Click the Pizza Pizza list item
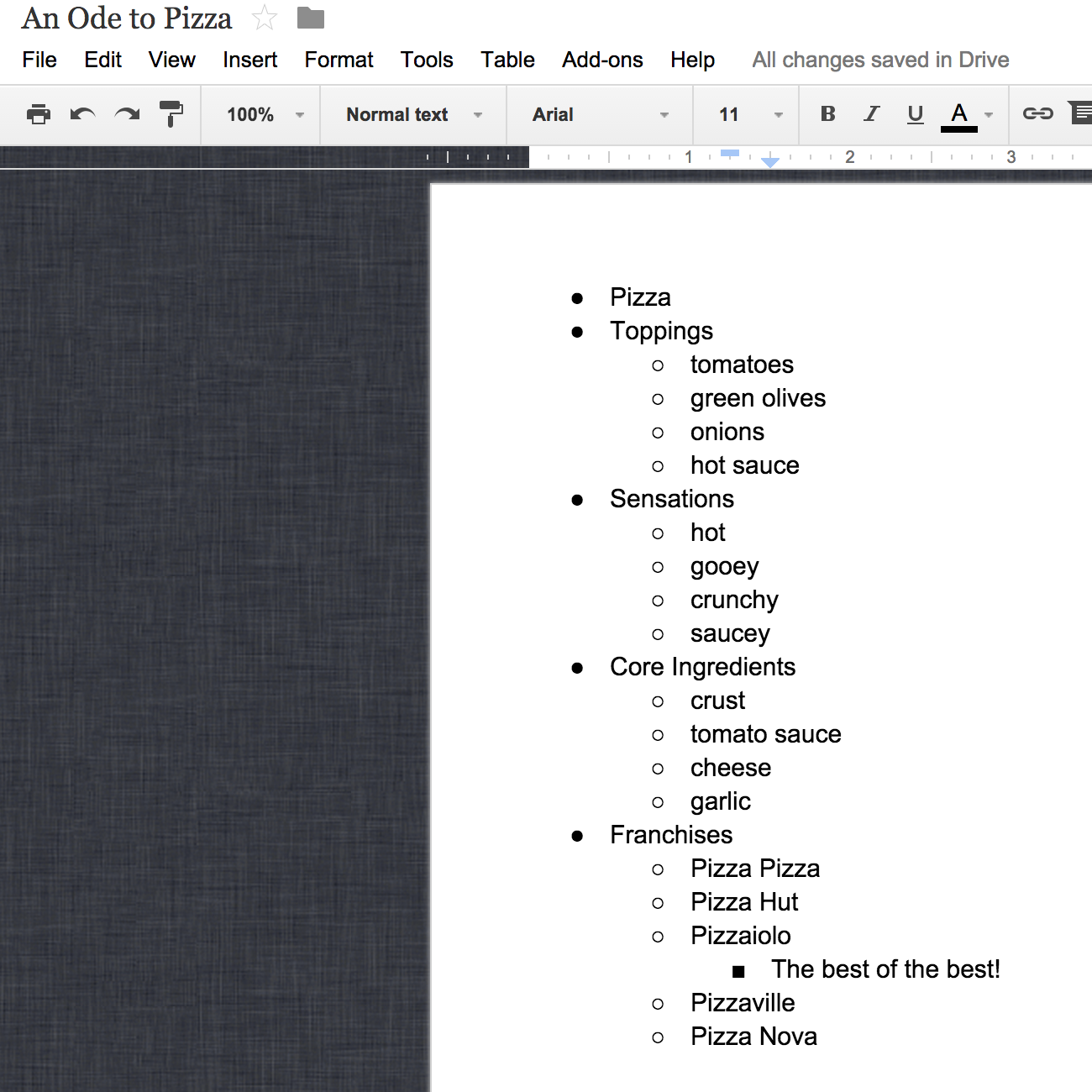 coord(755,869)
